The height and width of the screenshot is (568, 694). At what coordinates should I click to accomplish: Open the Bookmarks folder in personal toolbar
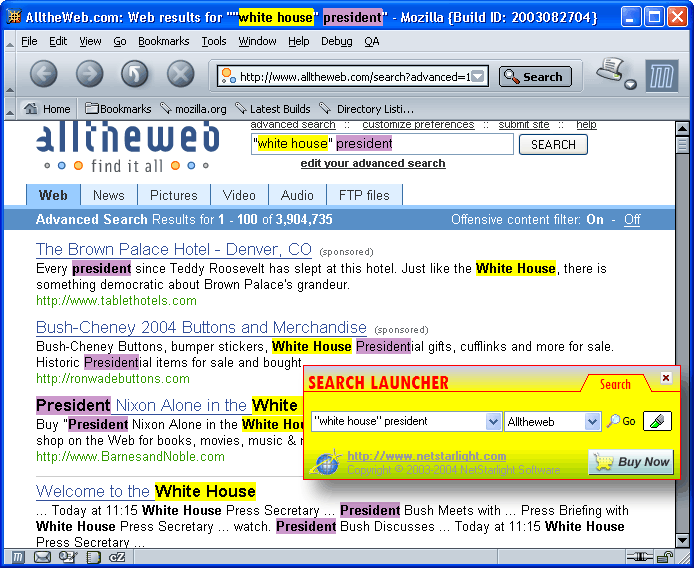pos(118,108)
